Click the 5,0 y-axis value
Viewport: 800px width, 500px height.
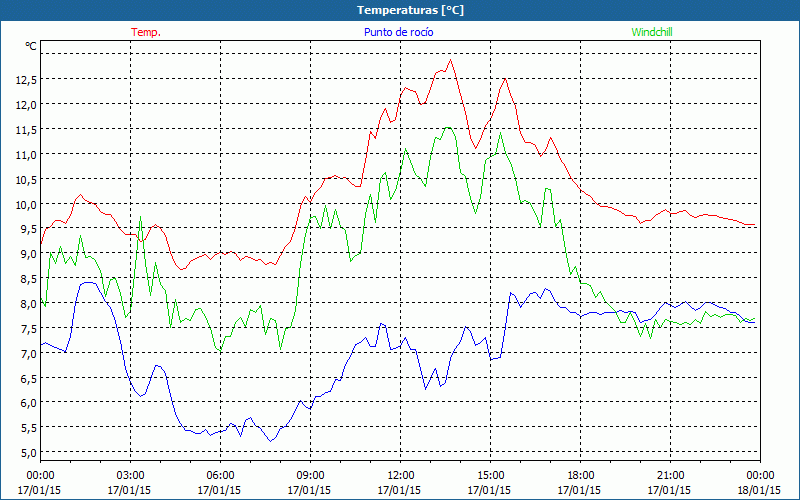pyautogui.click(x=28, y=453)
